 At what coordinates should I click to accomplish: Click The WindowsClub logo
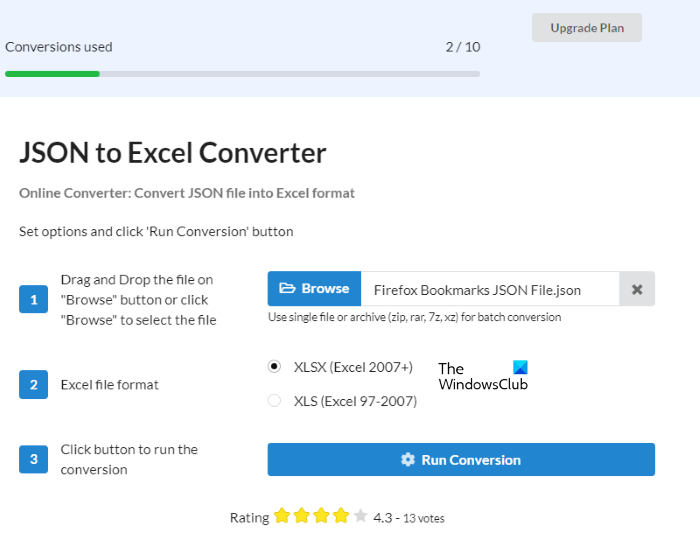(483, 376)
